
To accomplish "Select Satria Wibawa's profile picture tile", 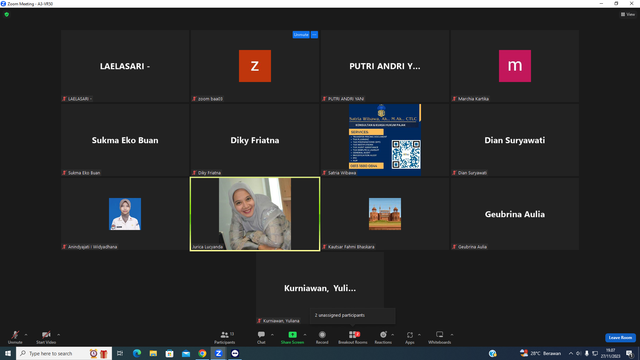I will pyautogui.click(x=385, y=140).
